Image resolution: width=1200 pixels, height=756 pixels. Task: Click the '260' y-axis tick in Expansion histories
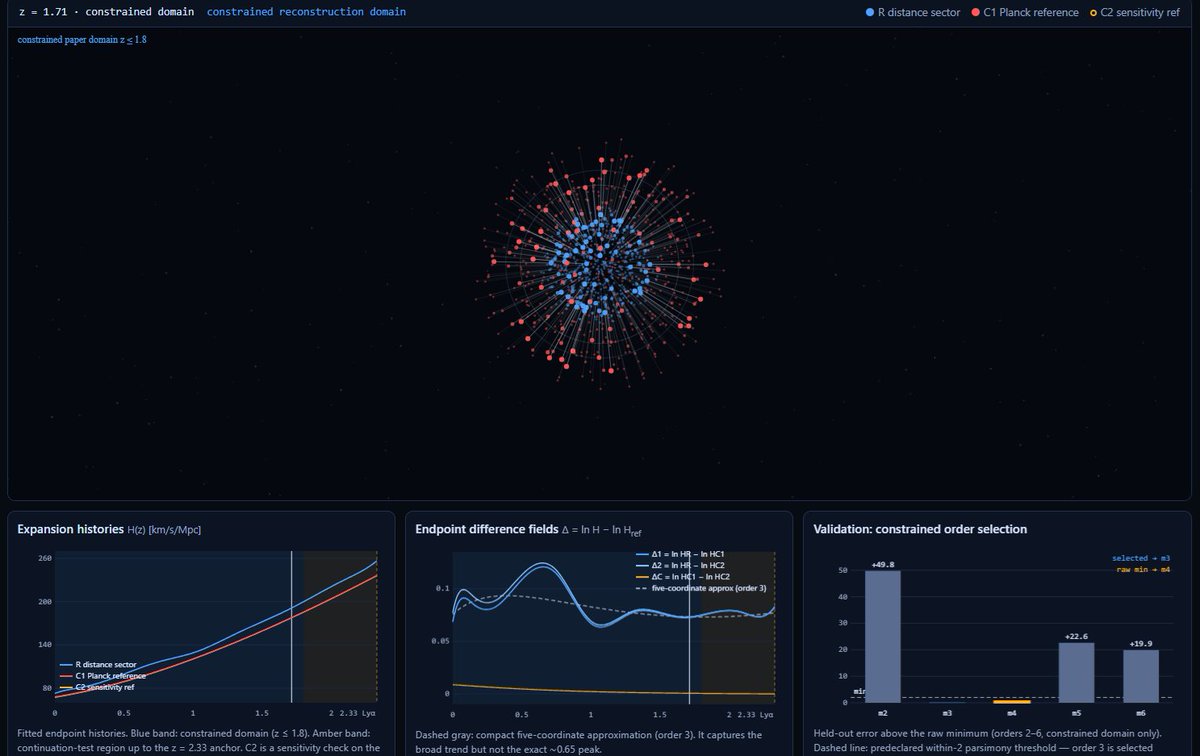click(45, 558)
